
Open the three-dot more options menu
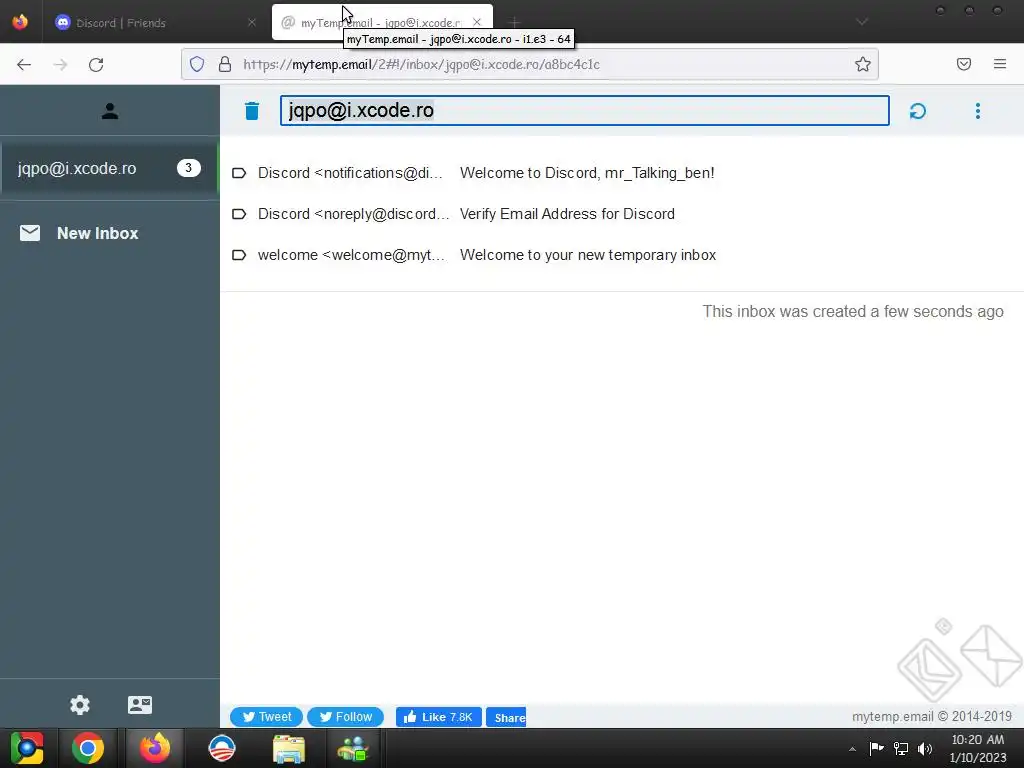coord(978,111)
